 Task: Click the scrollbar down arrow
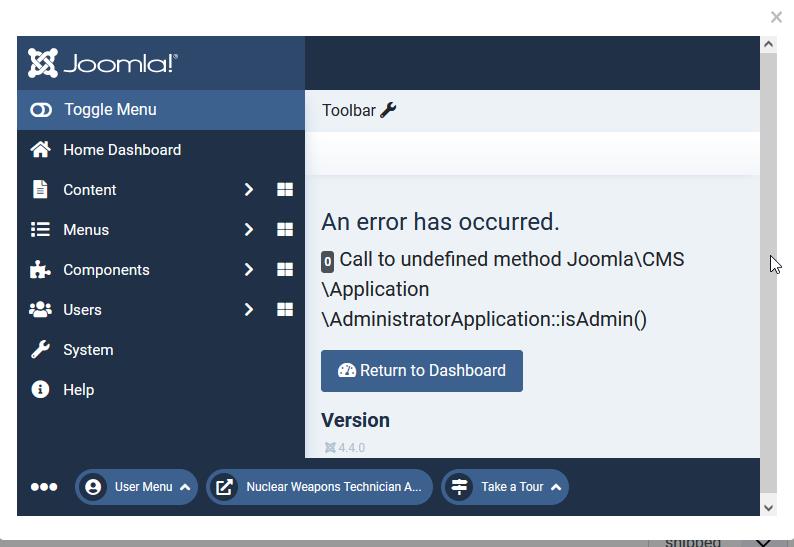(768, 508)
